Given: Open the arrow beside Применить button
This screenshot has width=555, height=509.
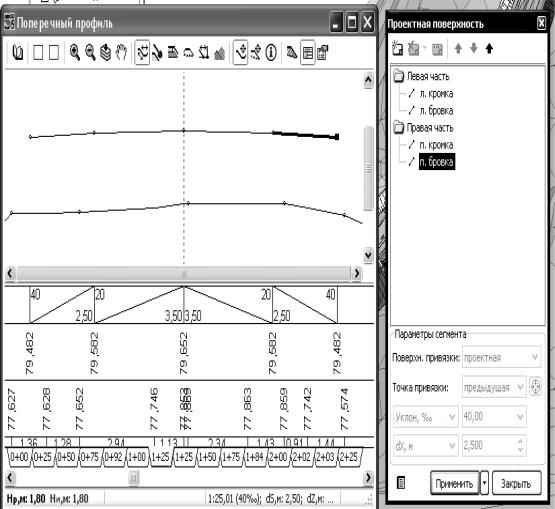Looking at the screenshot, I should (x=485, y=483).
